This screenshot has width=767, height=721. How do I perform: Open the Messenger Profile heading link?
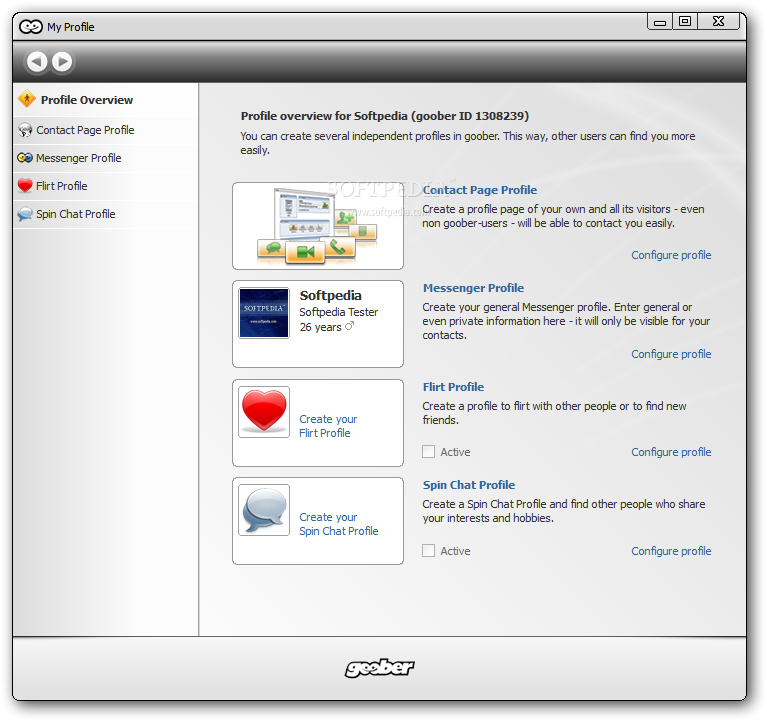pyautogui.click(x=473, y=288)
